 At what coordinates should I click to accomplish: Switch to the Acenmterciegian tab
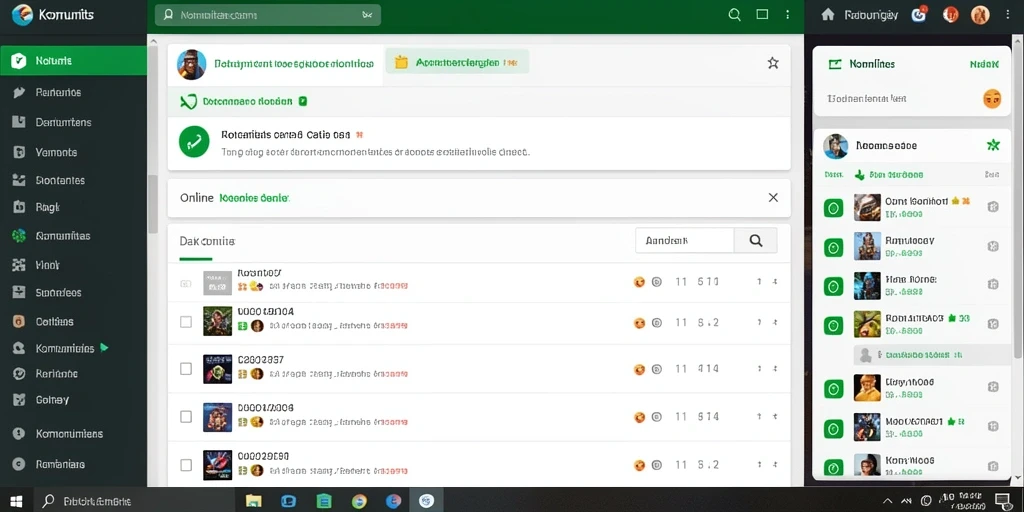click(456, 62)
